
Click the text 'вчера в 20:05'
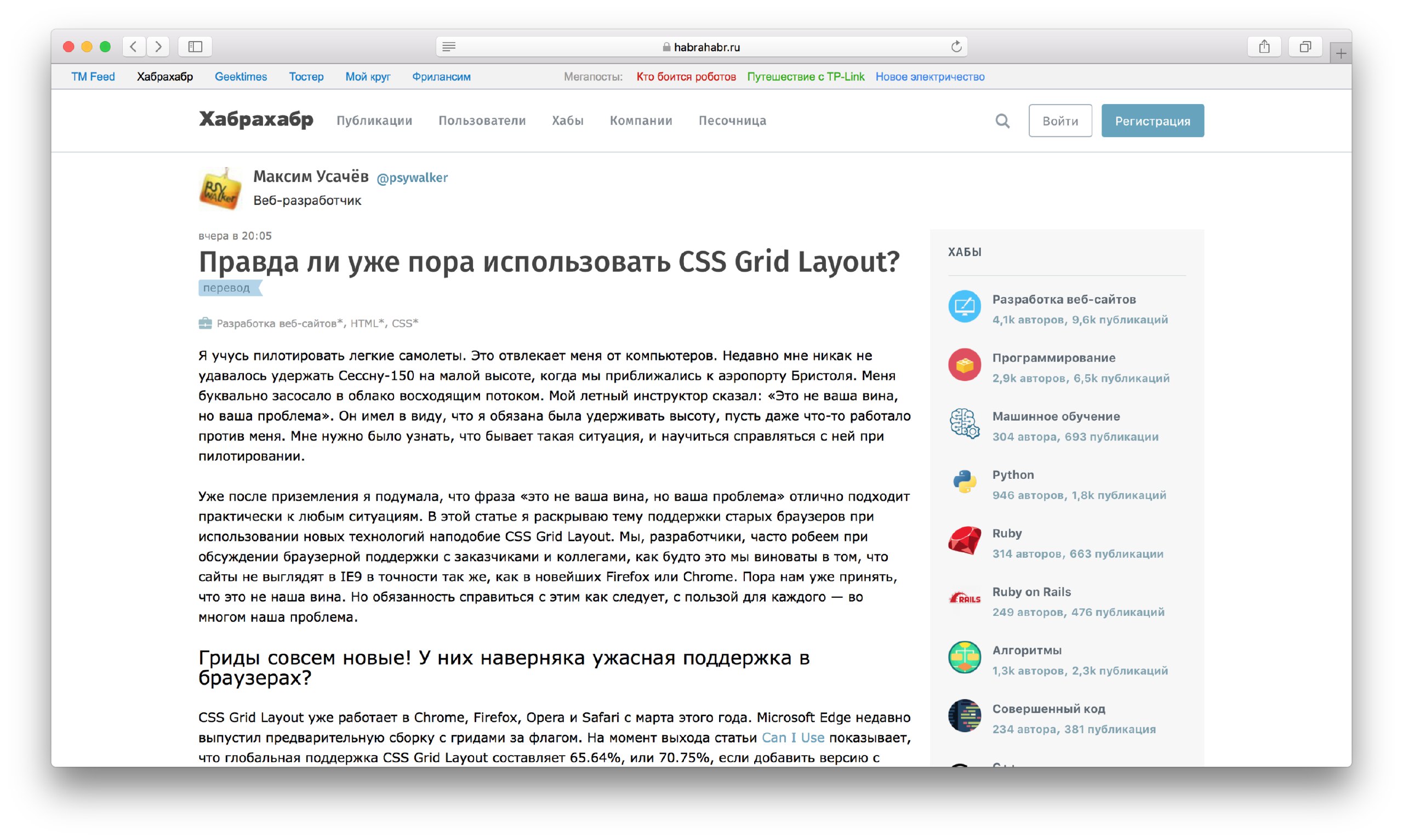click(235, 236)
